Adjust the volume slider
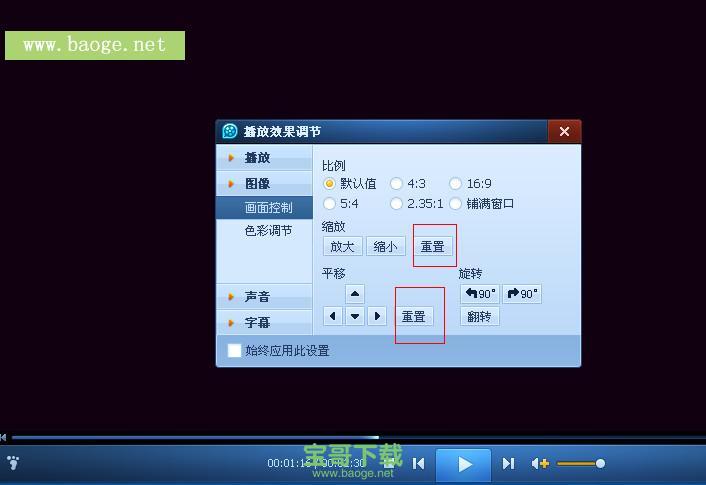Image resolution: width=706 pixels, height=485 pixels. (581, 463)
